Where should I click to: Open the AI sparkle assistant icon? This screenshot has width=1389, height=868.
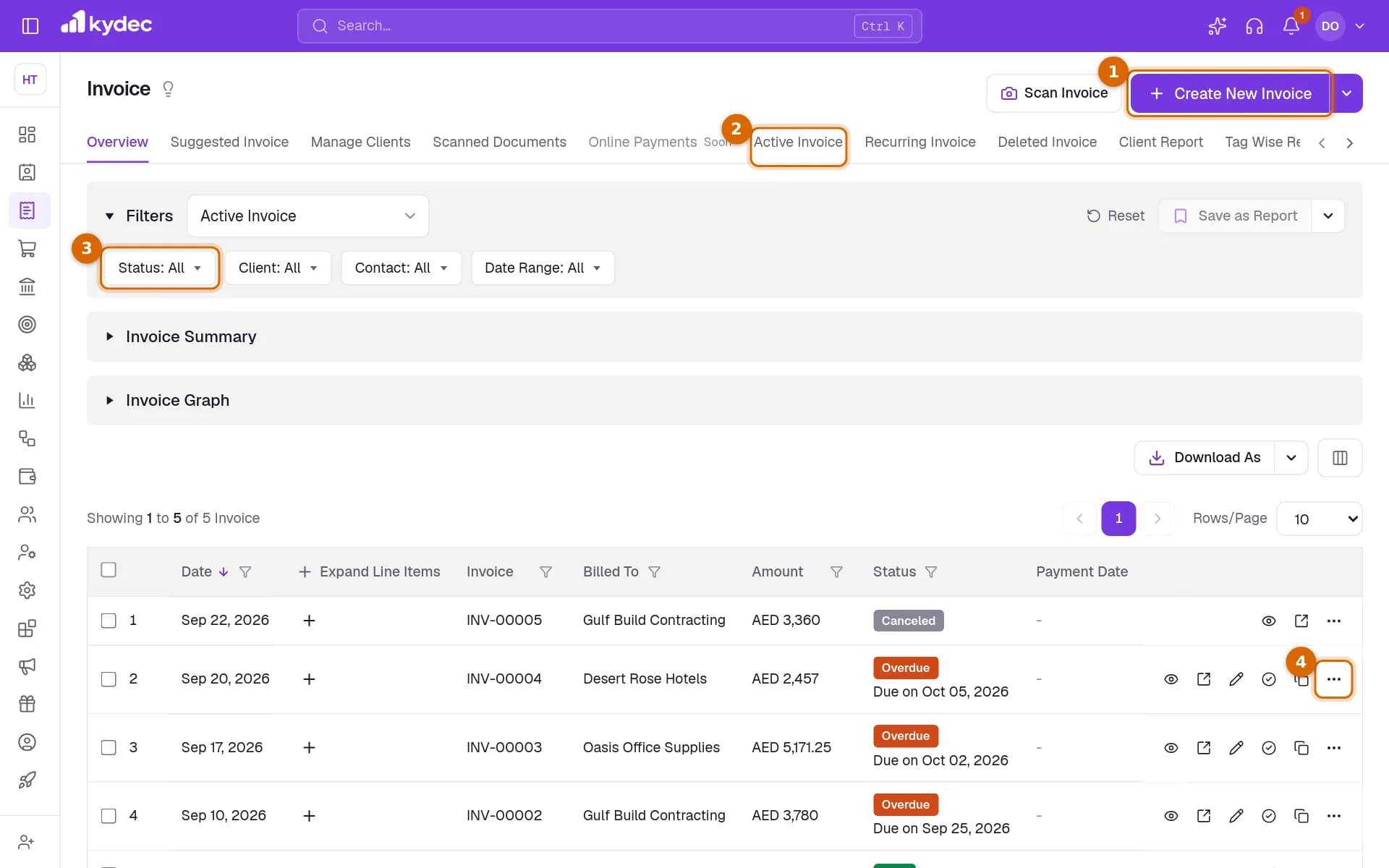point(1218,26)
